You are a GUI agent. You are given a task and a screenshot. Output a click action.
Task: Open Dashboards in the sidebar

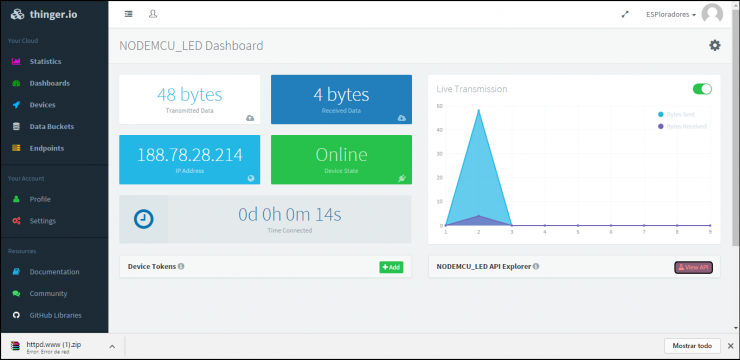click(x=50, y=83)
